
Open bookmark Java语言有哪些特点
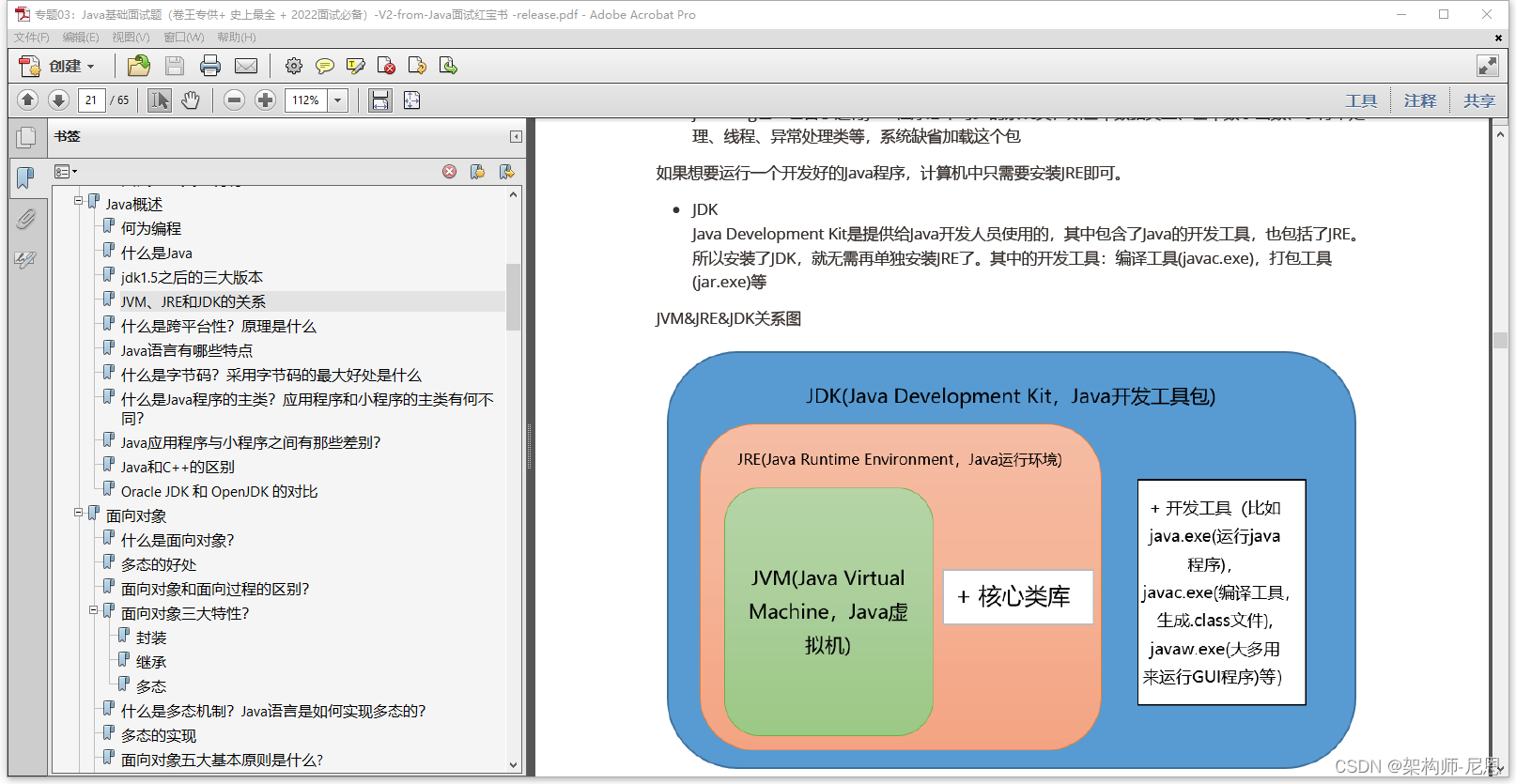[187, 350]
